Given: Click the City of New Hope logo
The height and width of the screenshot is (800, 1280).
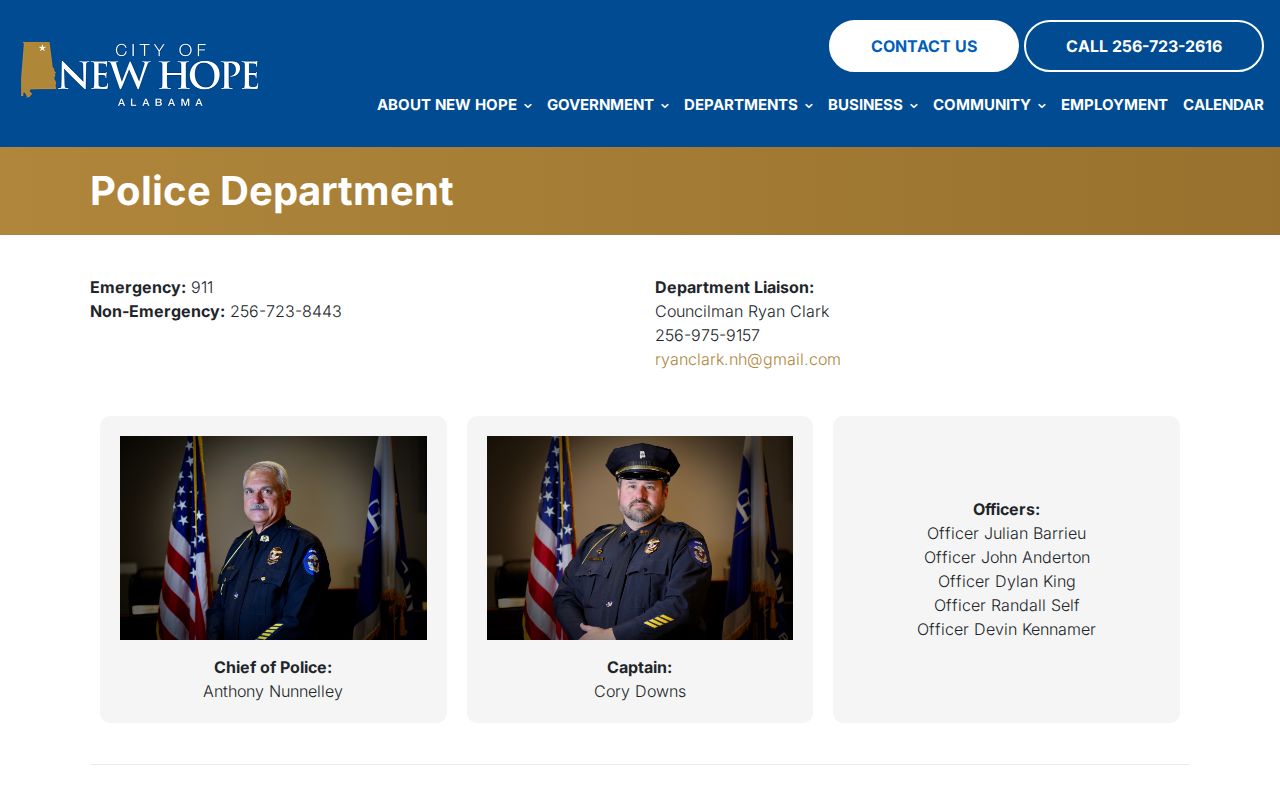Looking at the screenshot, I should (x=139, y=72).
